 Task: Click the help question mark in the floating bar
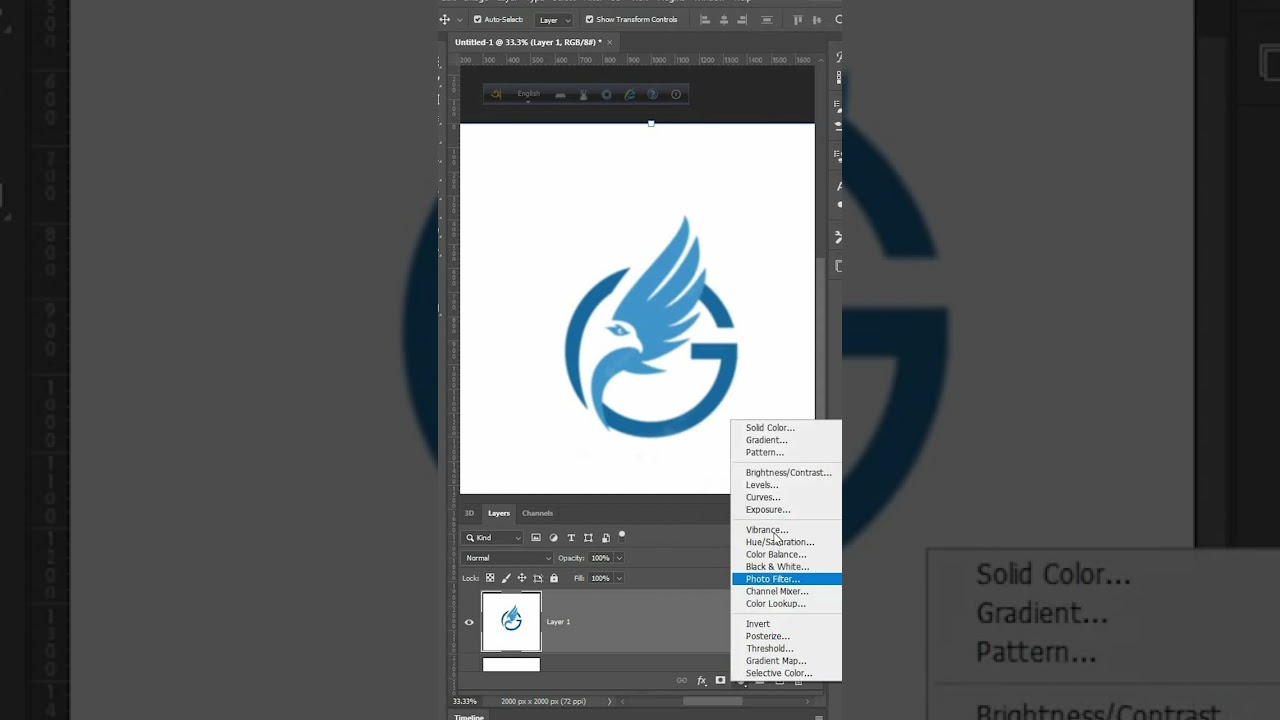coord(652,95)
